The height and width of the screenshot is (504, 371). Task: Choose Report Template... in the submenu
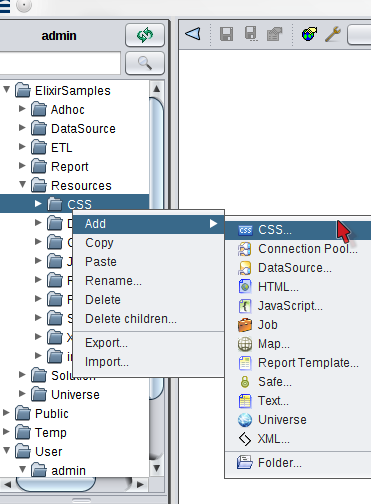(298, 363)
